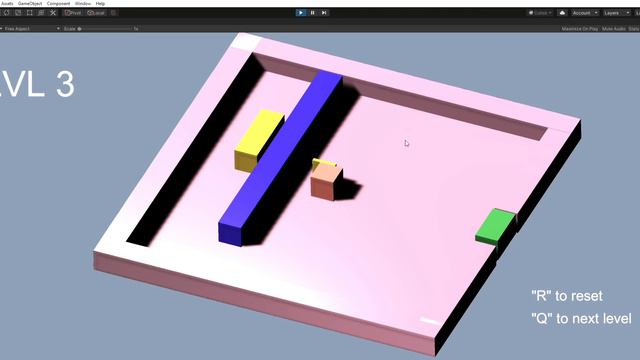The image size is (640, 360).
Task: Toggle grid snapping icon next to Local
Action: pos(113,13)
